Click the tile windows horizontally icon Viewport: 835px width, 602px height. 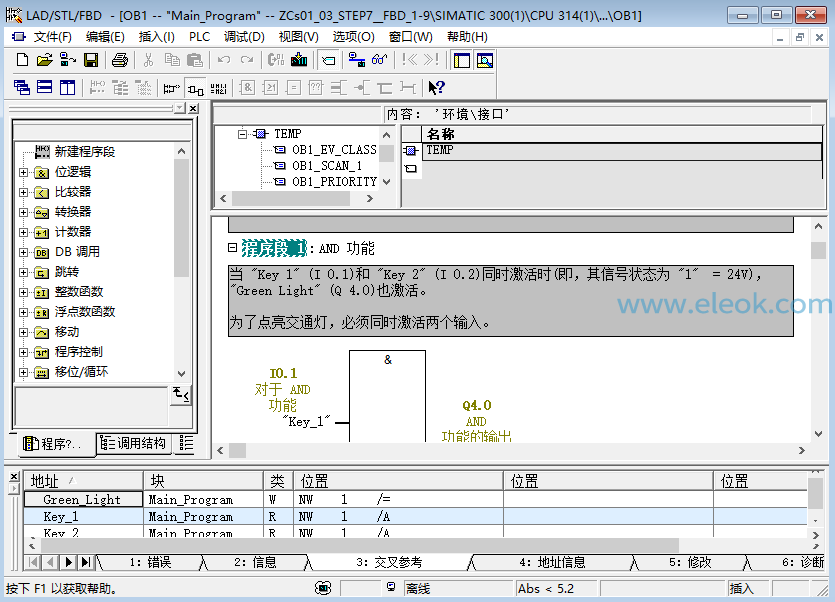(x=45, y=87)
